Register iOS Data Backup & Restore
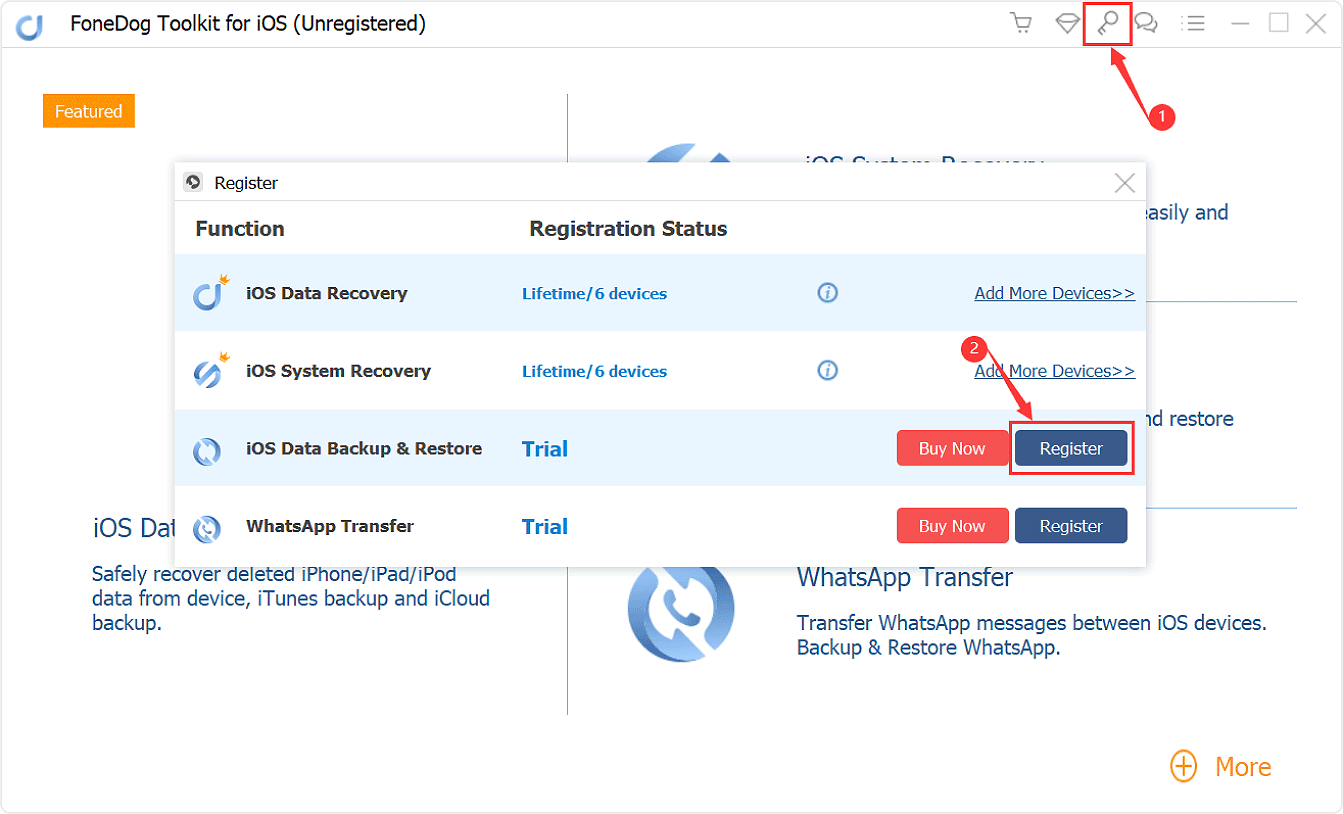Image resolution: width=1343 pixels, height=814 pixels. [1071, 448]
